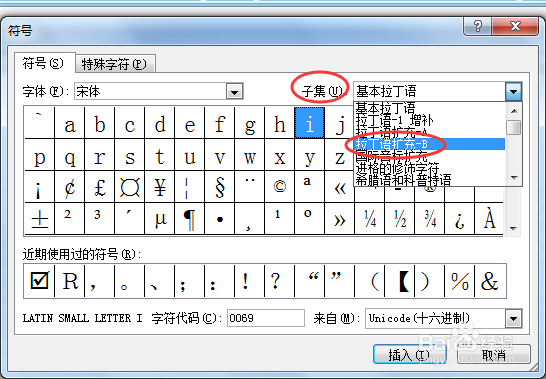Screen dimensions: 546x379
Task: Collapse the 子集 subset dropdown arrow
Action: point(513,92)
